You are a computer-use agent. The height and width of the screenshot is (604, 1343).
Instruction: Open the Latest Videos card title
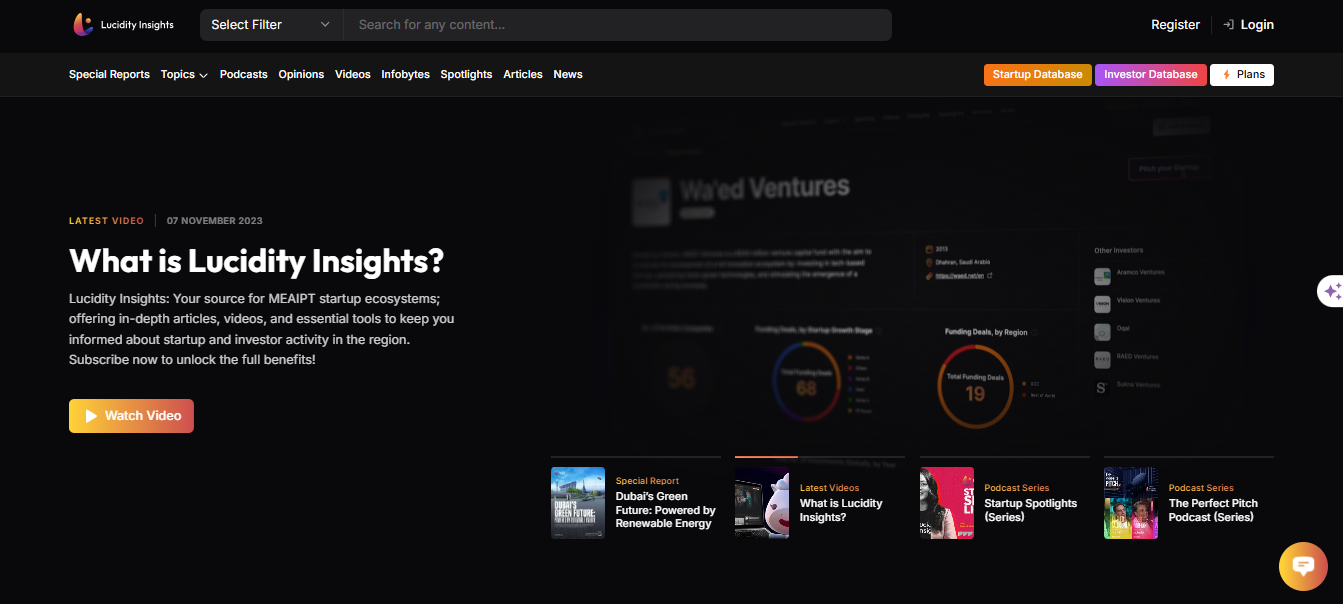841,510
